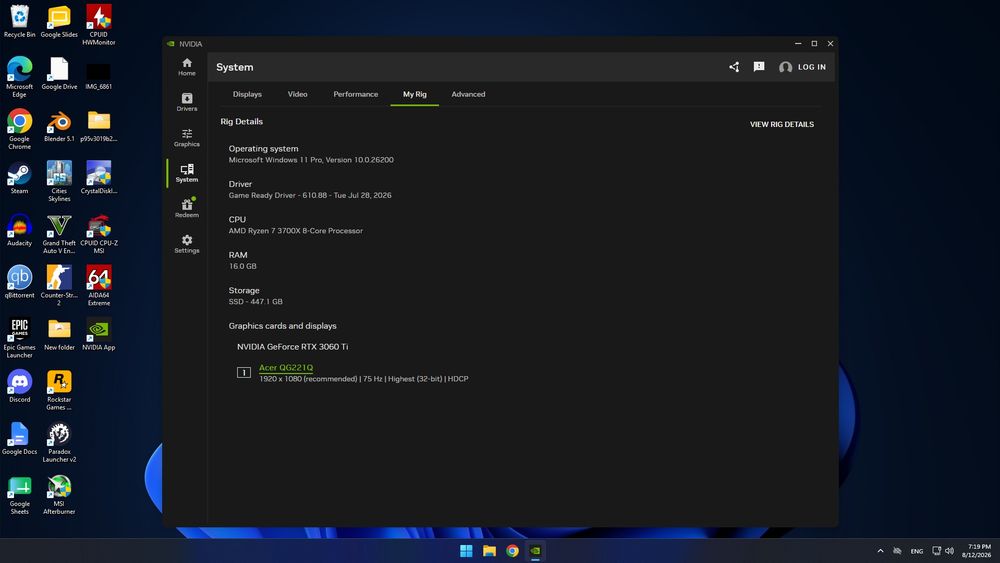This screenshot has height=563, width=1000.
Task: Switch to the Video tab
Action: point(297,94)
